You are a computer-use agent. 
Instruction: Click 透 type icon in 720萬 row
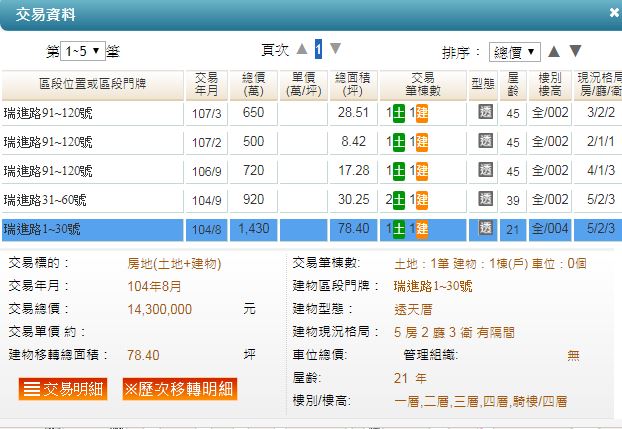[486, 170]
